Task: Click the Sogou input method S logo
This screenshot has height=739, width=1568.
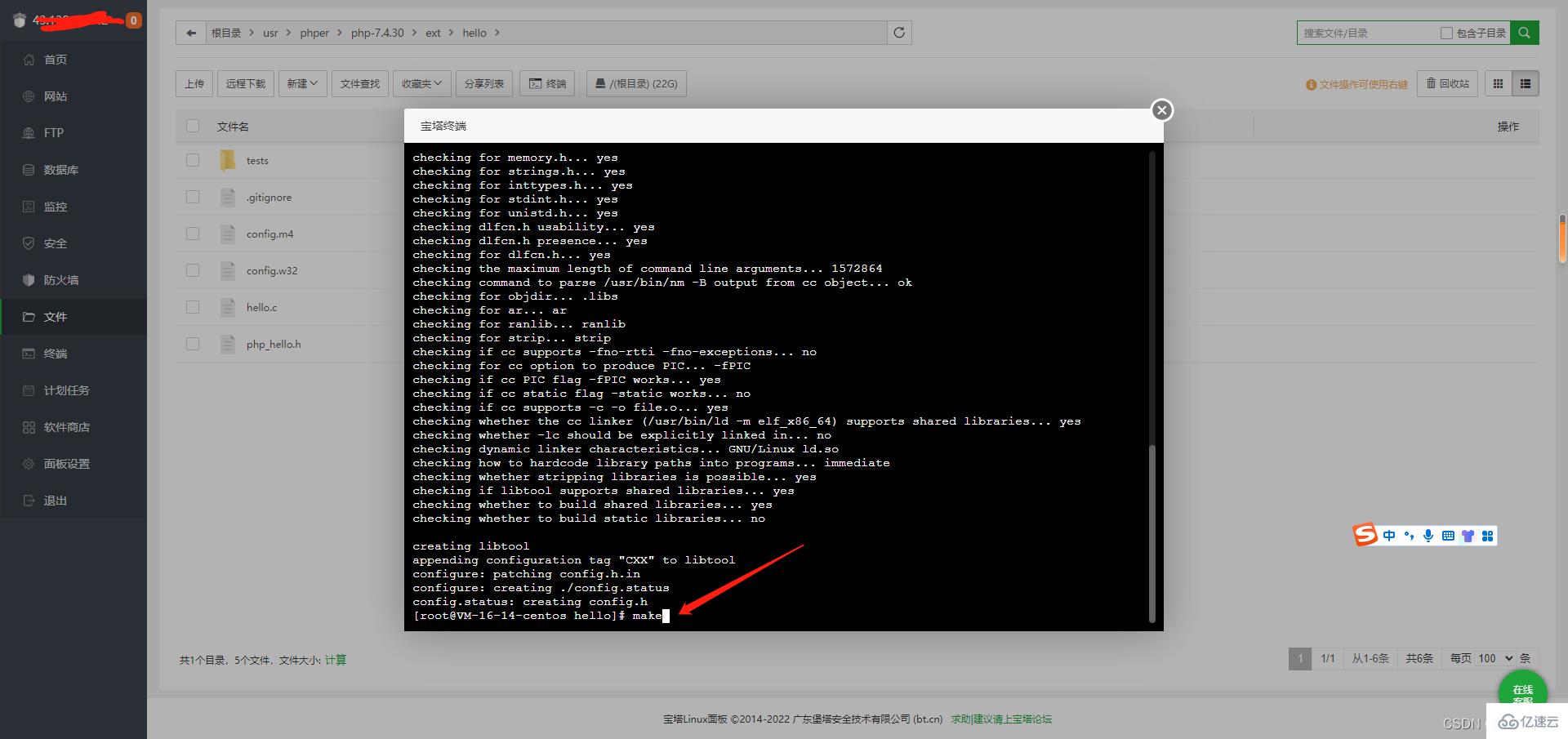Action: 1365,535
